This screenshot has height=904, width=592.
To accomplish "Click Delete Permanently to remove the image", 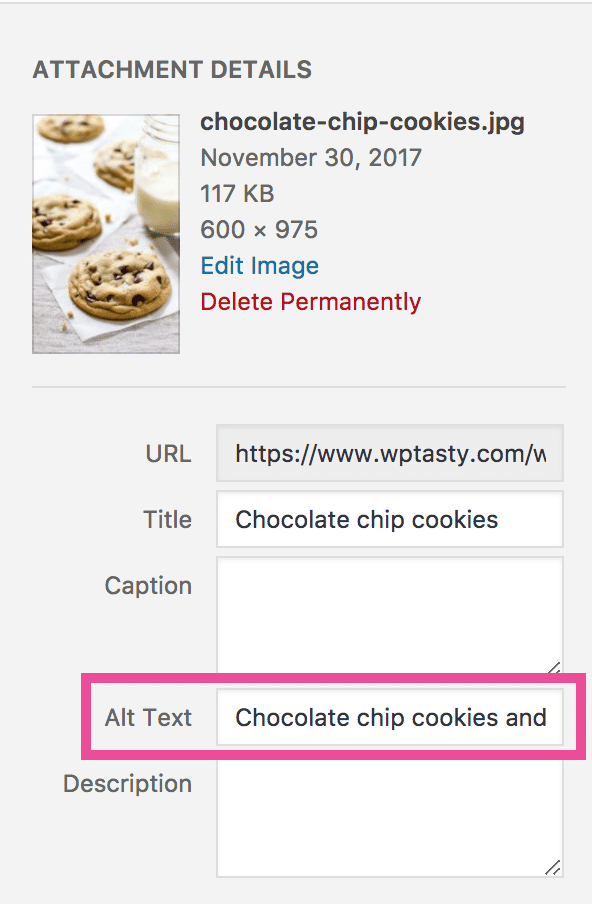I will pos(310,301).
